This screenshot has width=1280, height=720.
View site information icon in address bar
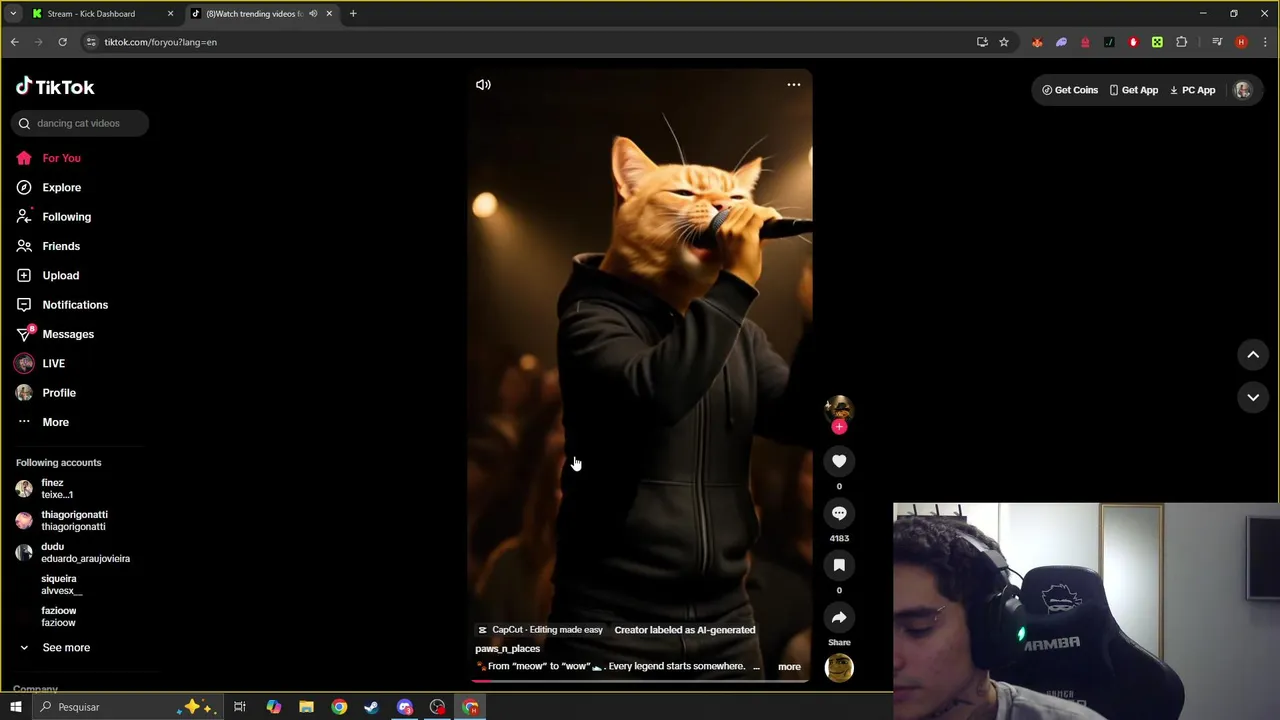point(91,42)
